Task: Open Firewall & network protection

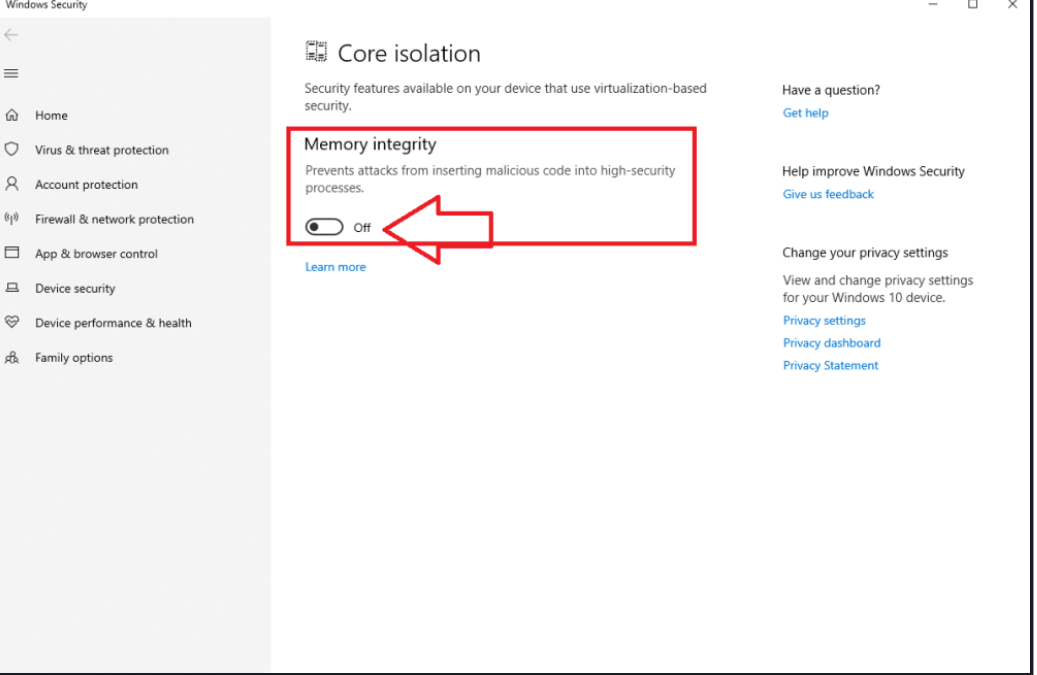Action: [114, 218]
